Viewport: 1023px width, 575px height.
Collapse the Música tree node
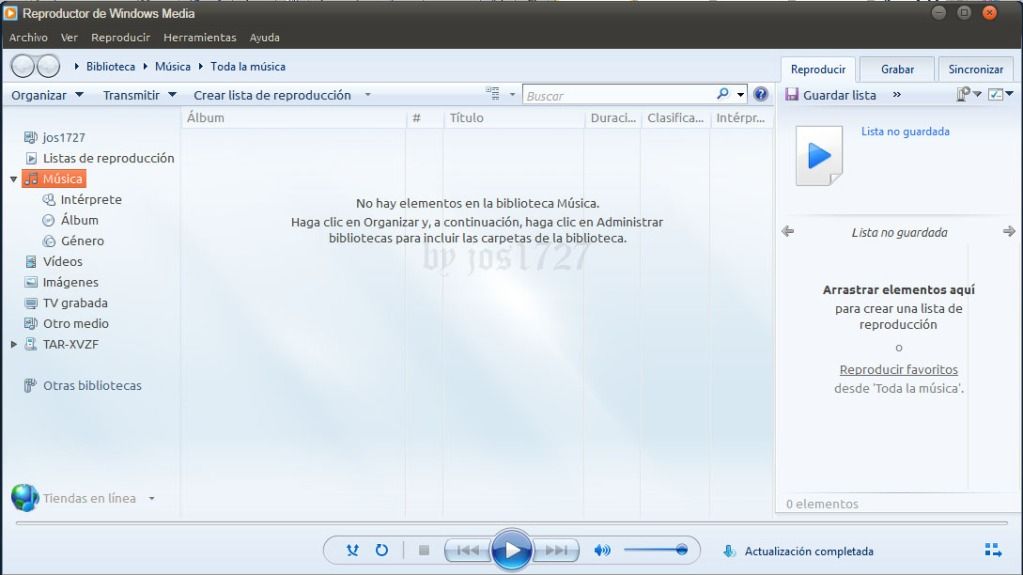click(13, 179)
